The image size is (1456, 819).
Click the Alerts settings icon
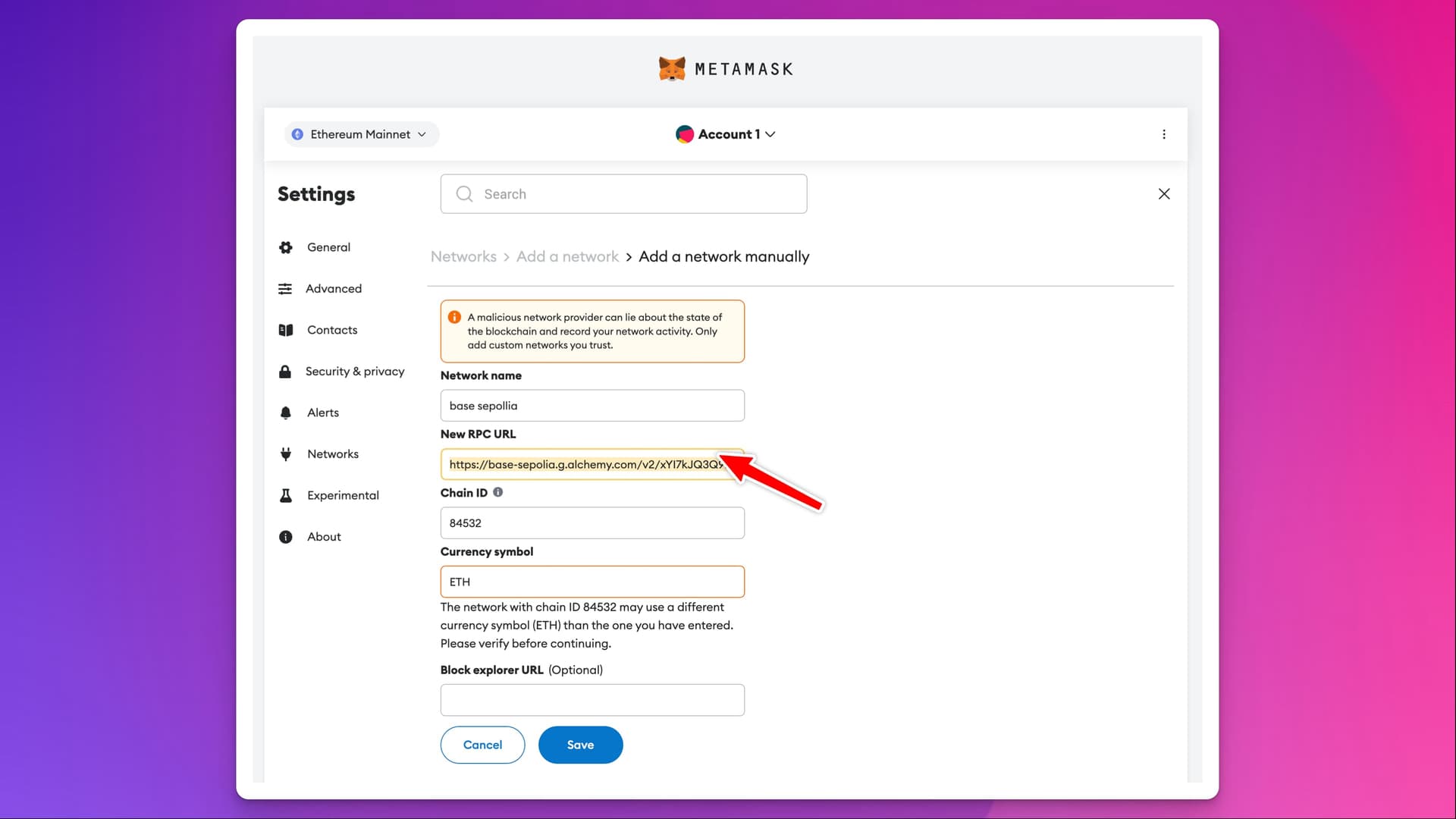click(x=285, y=412)
